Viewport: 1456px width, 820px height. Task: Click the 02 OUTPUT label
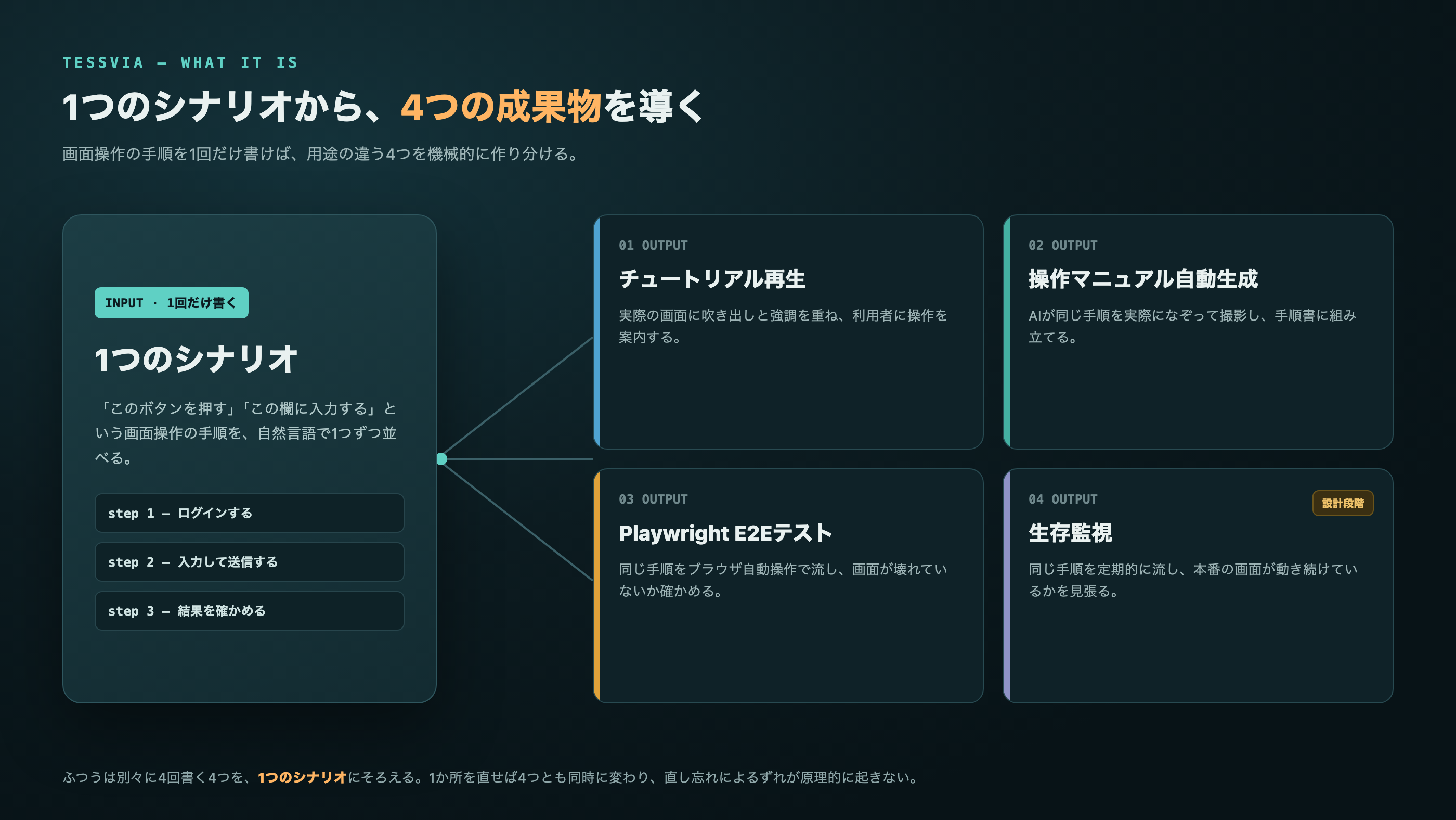[x=1062, y=246]
